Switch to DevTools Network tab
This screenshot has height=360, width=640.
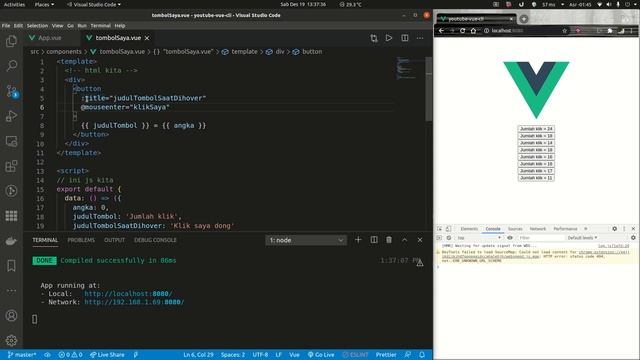point(538,229)
